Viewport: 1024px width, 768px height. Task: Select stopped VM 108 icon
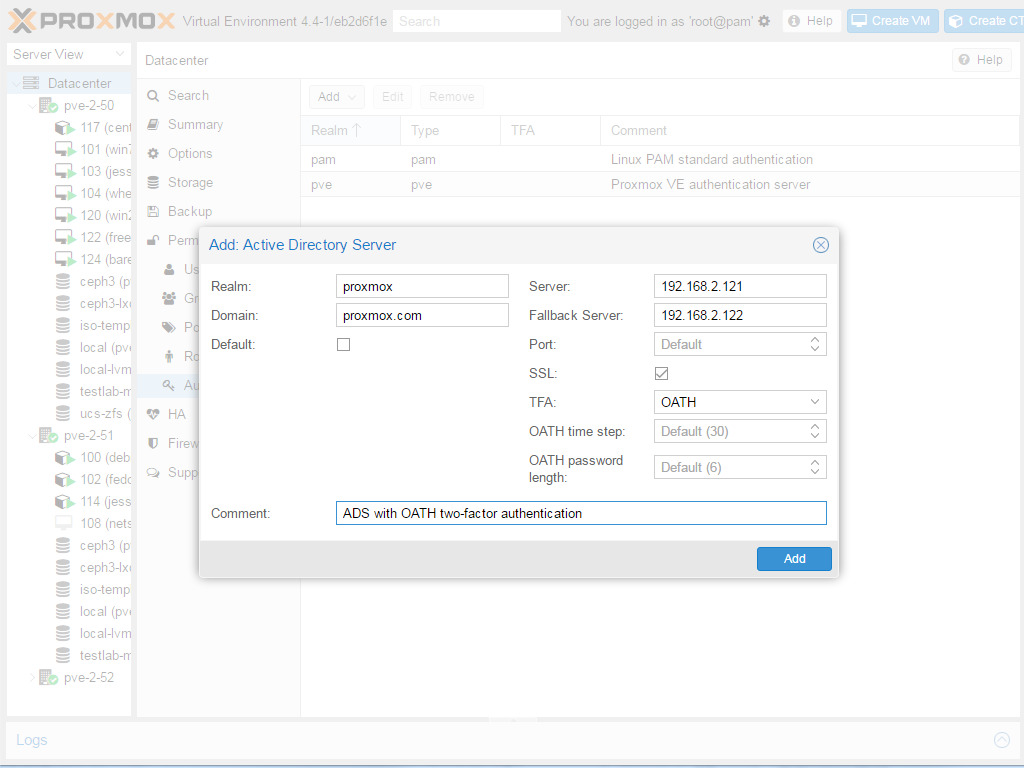coord(63,523)
